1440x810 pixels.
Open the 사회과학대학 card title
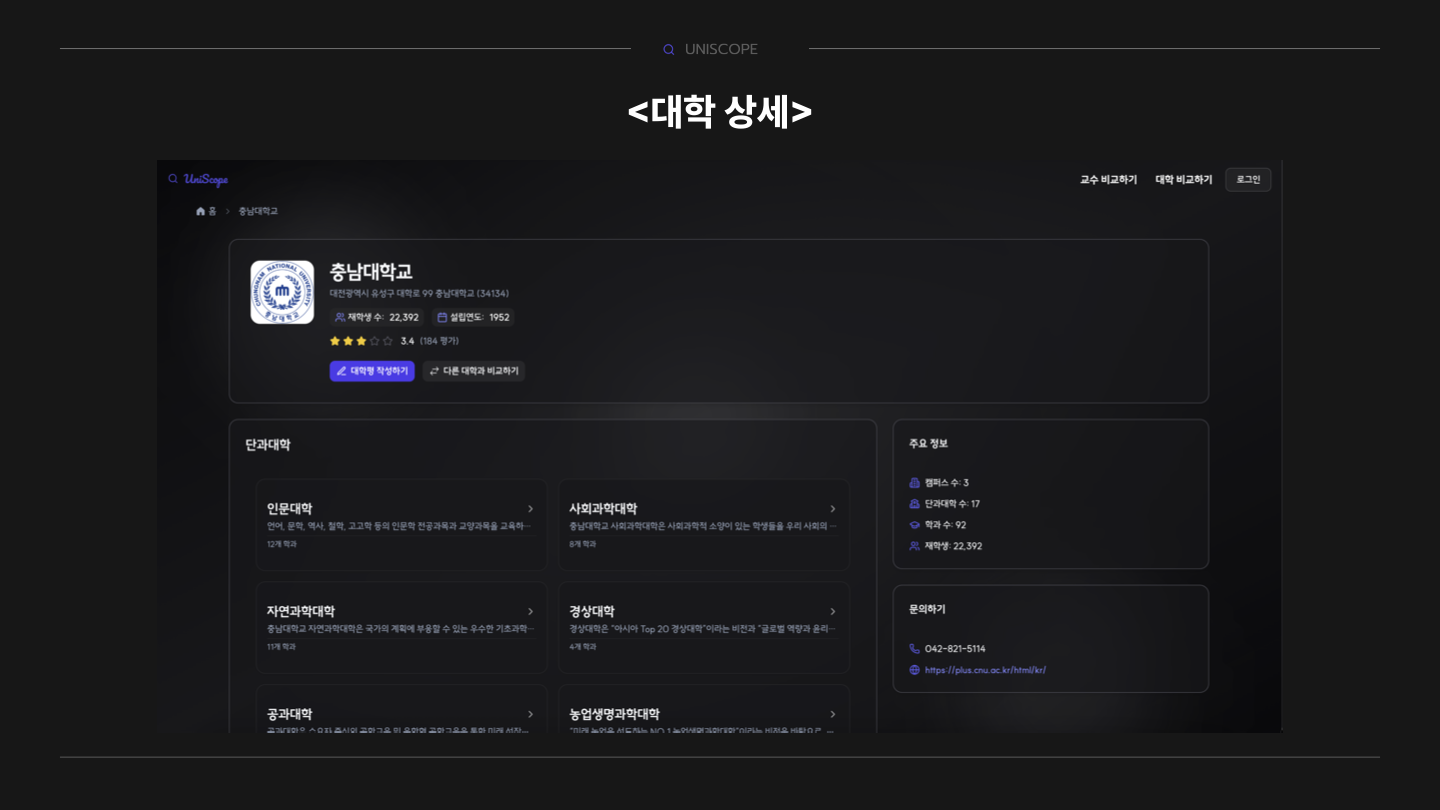(603, 509)
